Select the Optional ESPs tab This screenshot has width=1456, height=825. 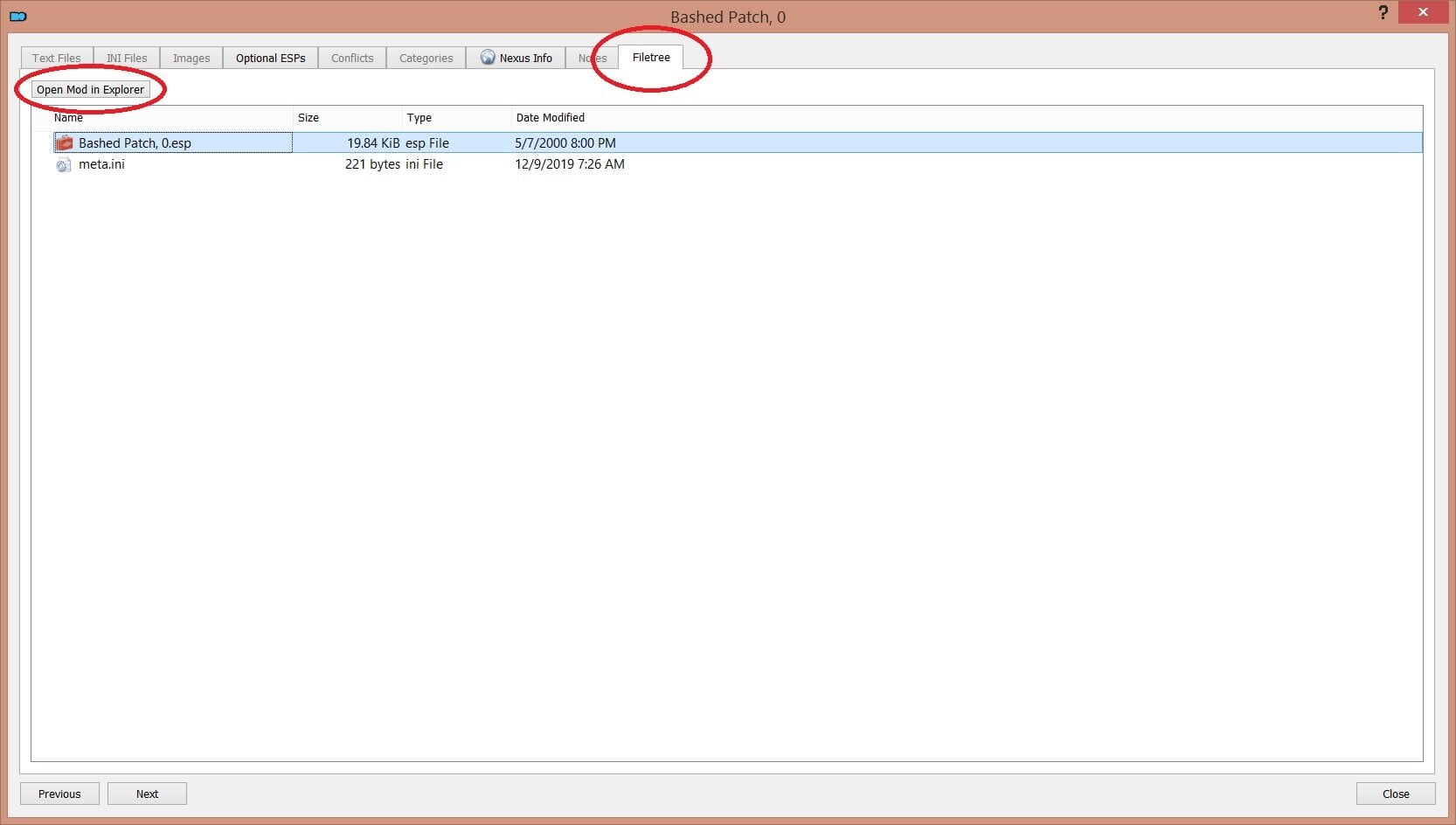tap(270, 59)
